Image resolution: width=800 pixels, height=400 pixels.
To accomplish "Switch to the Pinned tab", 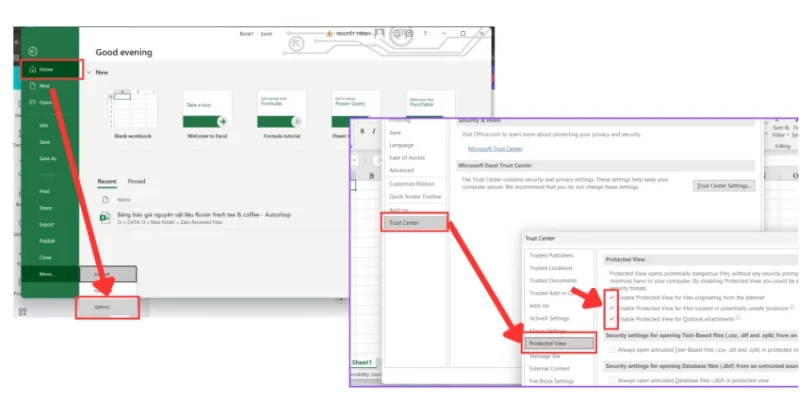I will [136, 182].
